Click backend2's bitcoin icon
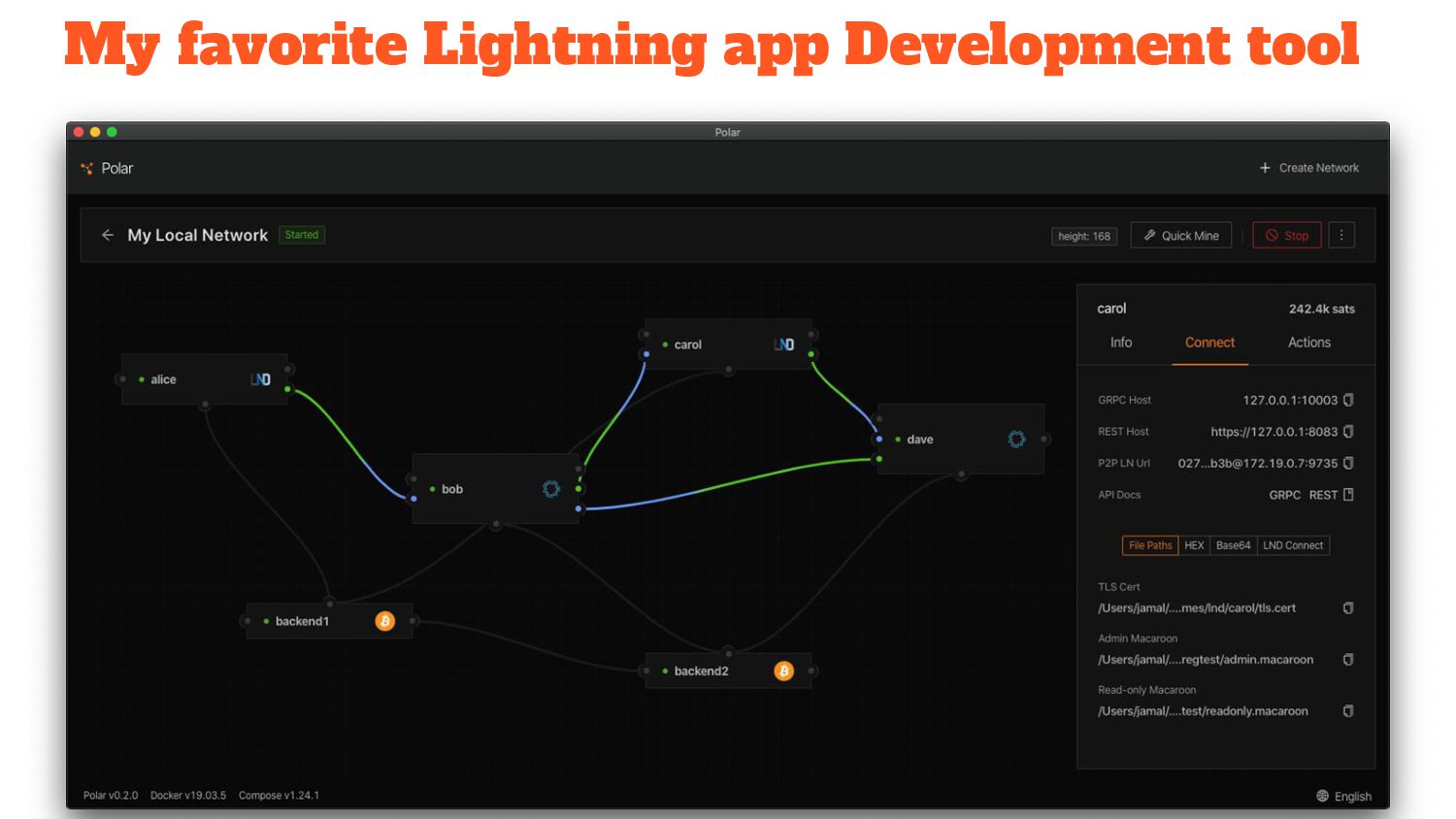This screenshot has width=1456, height=819. (784, 671)
